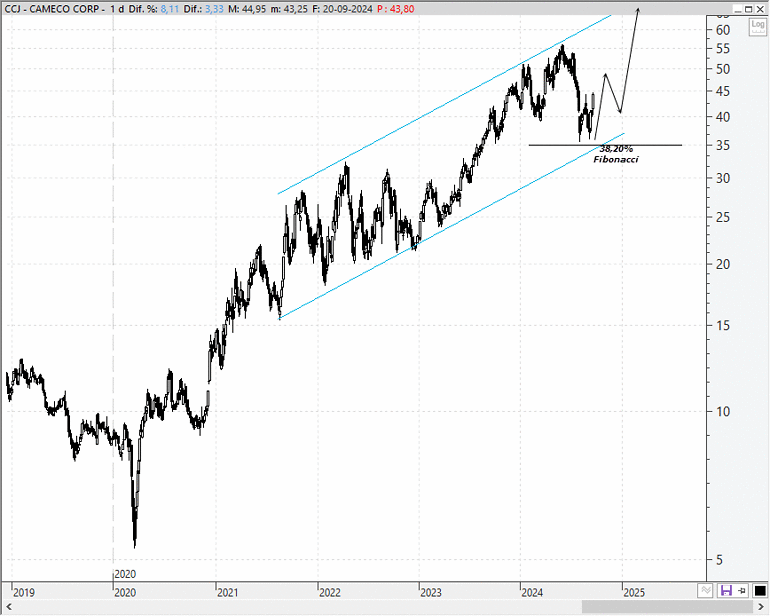Click the Dif. % value 8,11
Image resolution: width=770 pixels, height=616 pixels.
click(169, 9)
